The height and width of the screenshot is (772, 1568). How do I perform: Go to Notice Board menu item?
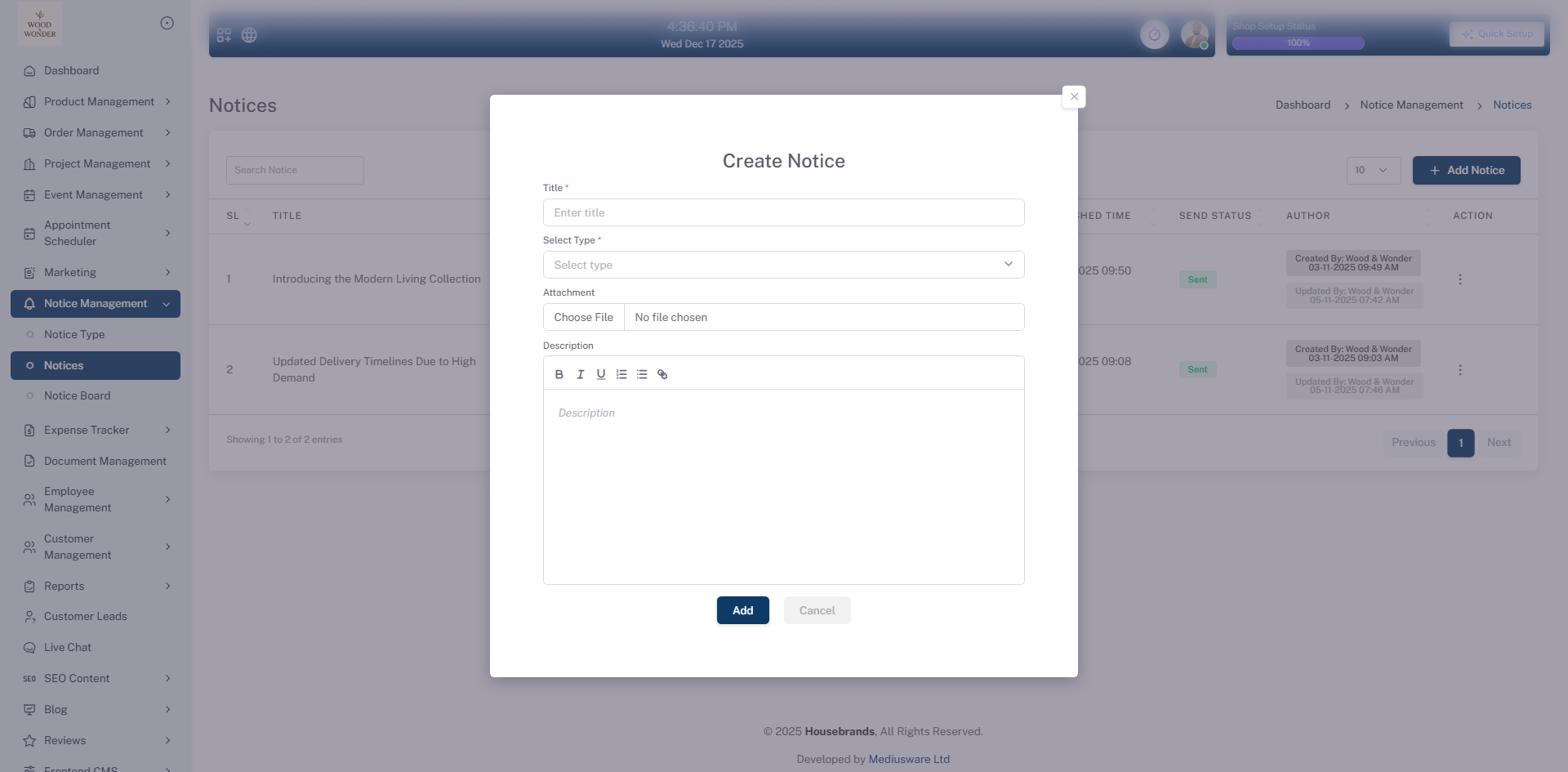tap(77, 395)
